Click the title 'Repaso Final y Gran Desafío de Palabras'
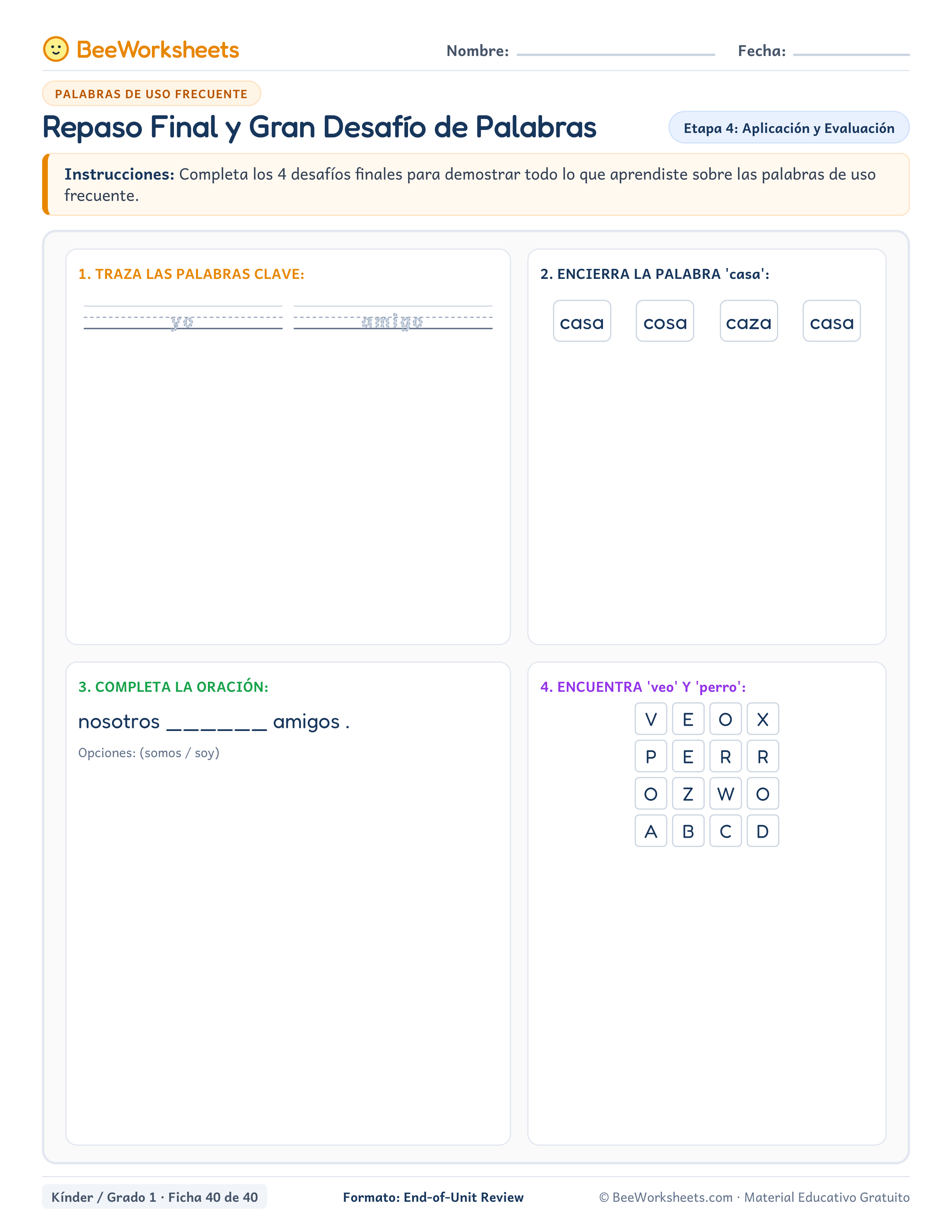The image size is (952, 1232). 319,127
